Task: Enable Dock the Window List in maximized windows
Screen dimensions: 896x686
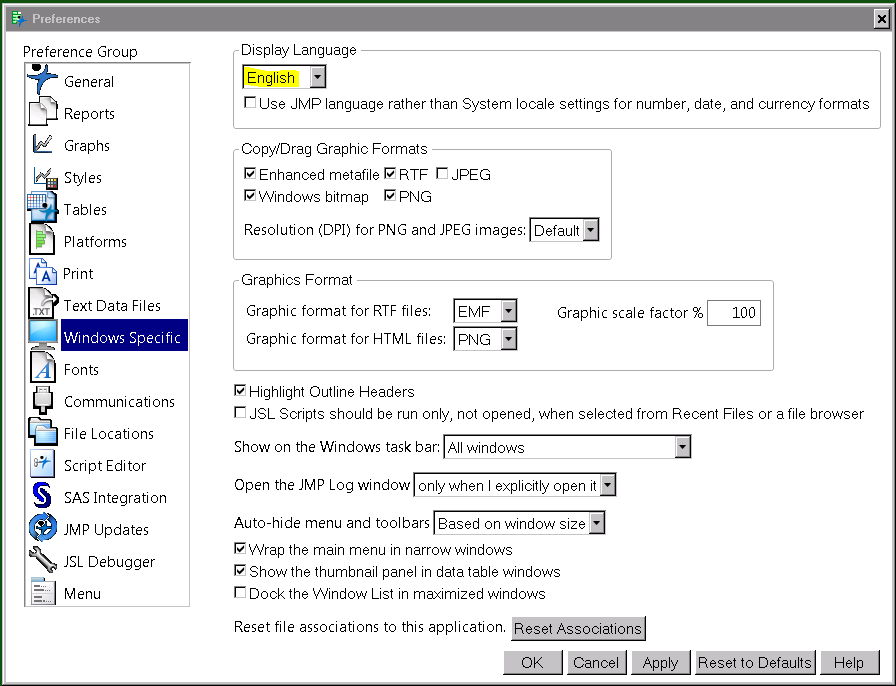Action: tap(240, 593)
